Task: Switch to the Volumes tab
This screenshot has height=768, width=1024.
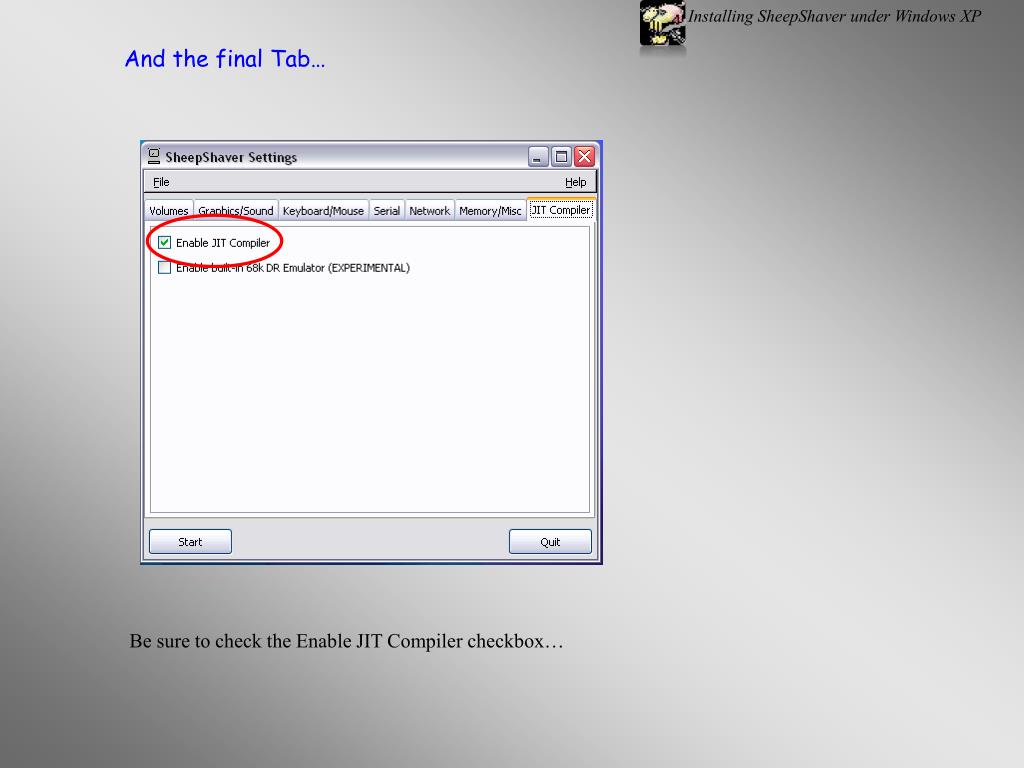Action: [168, 210]
